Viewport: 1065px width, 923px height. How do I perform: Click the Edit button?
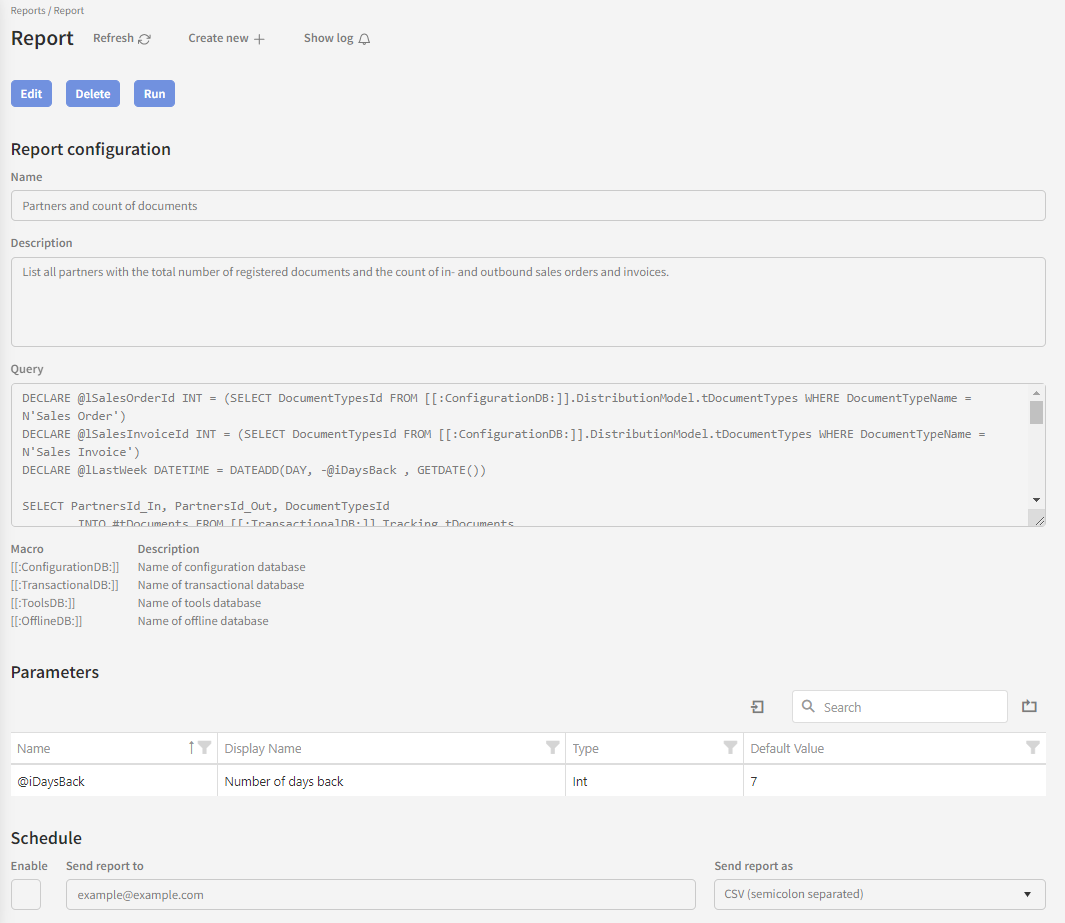(x=31, y=93)
